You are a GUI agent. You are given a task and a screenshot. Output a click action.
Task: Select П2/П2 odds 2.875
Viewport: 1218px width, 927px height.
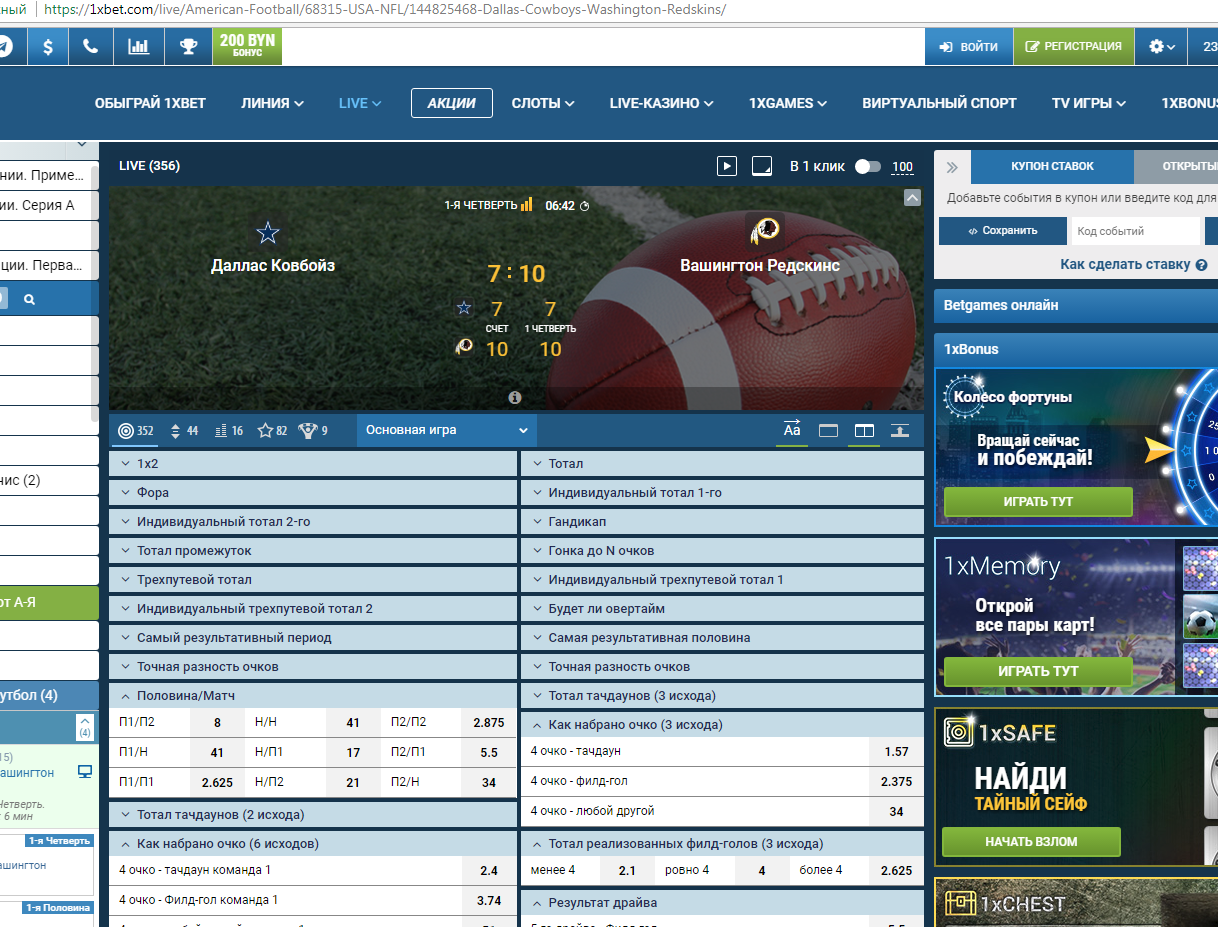coord(489,722)
